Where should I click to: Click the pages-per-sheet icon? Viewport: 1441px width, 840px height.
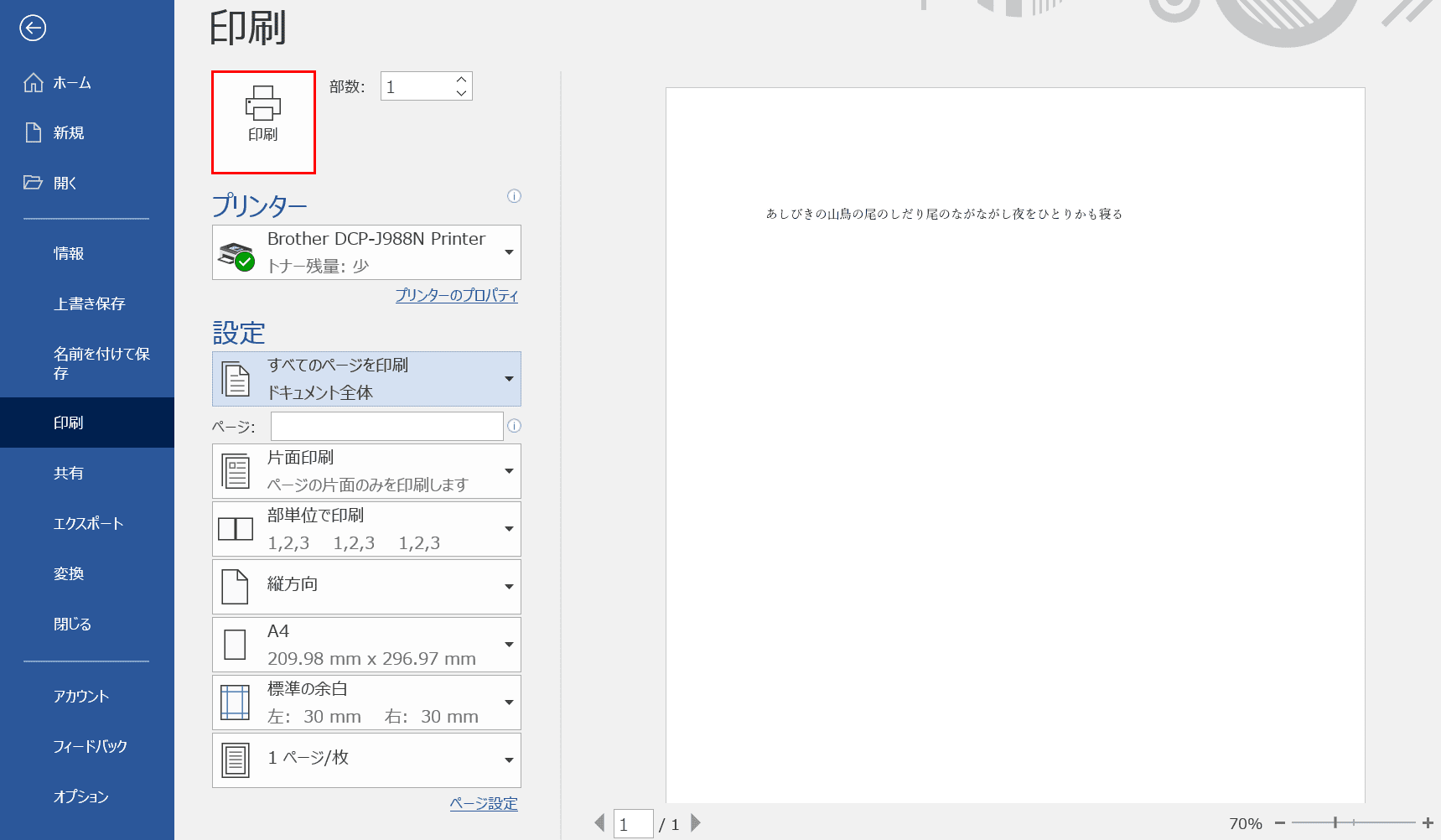pos(236,760)
